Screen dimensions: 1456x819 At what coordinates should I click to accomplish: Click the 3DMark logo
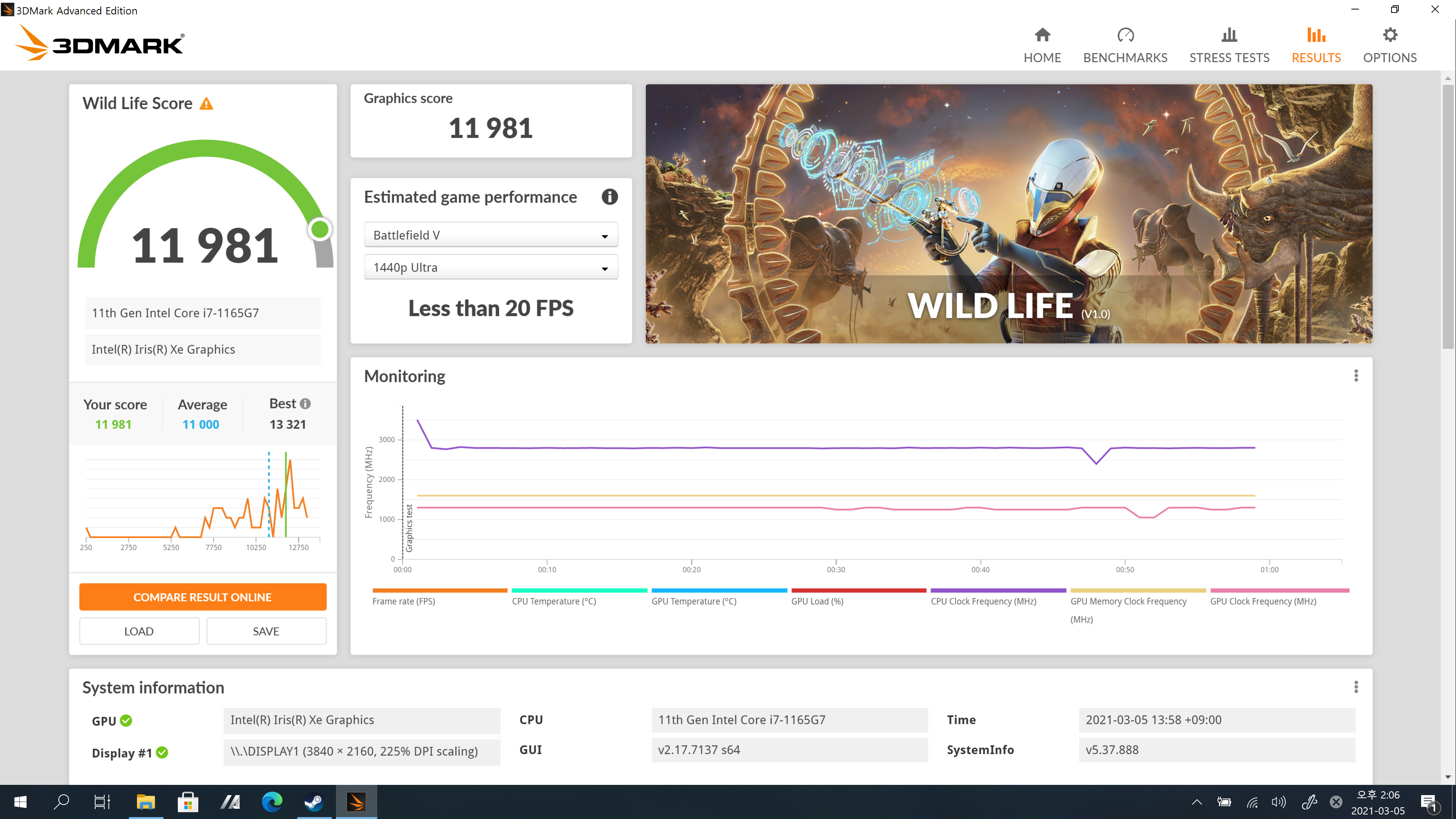tap(99, 43)
